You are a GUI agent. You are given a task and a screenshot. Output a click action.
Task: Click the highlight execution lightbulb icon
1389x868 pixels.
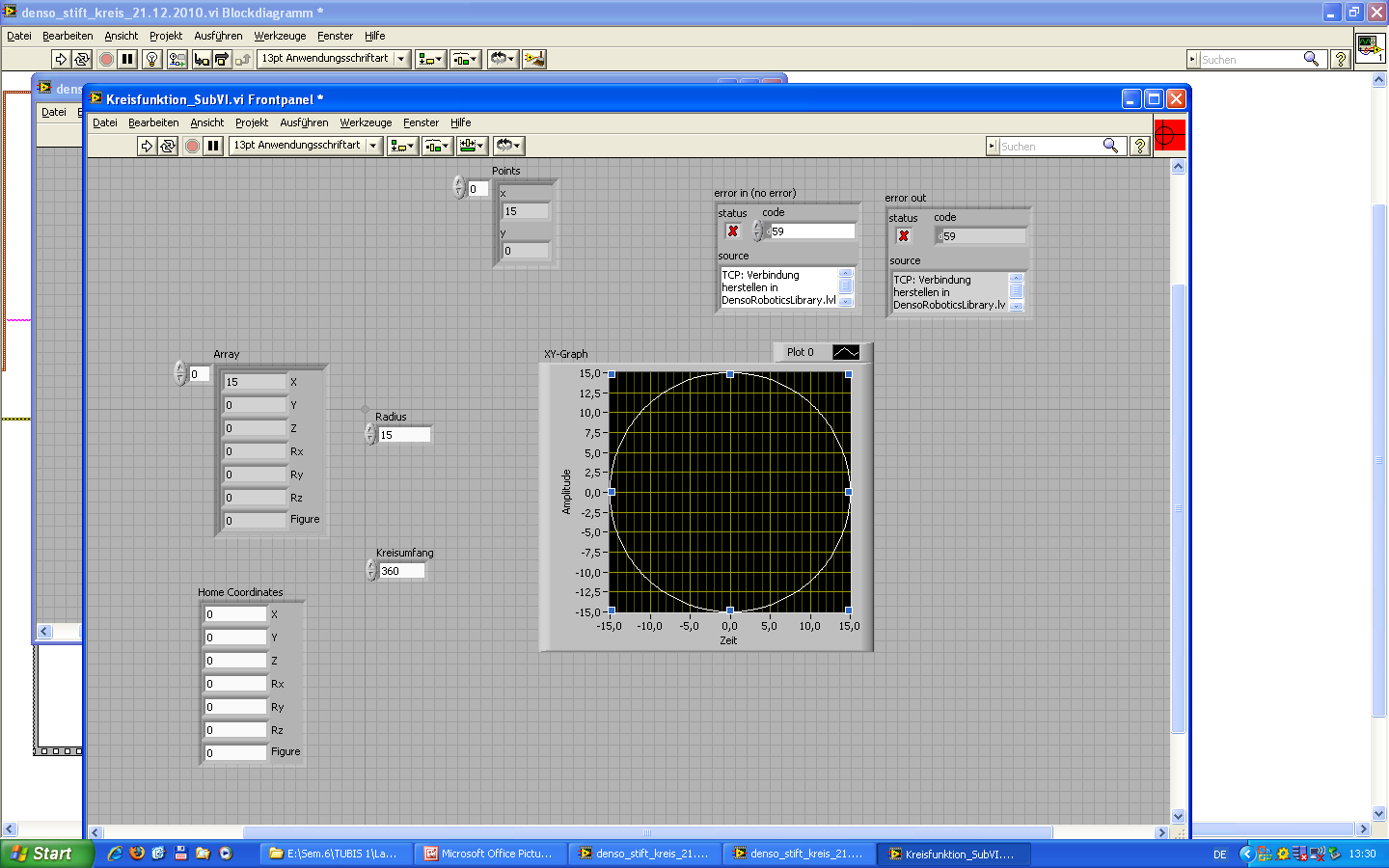[x=151, y=59]
